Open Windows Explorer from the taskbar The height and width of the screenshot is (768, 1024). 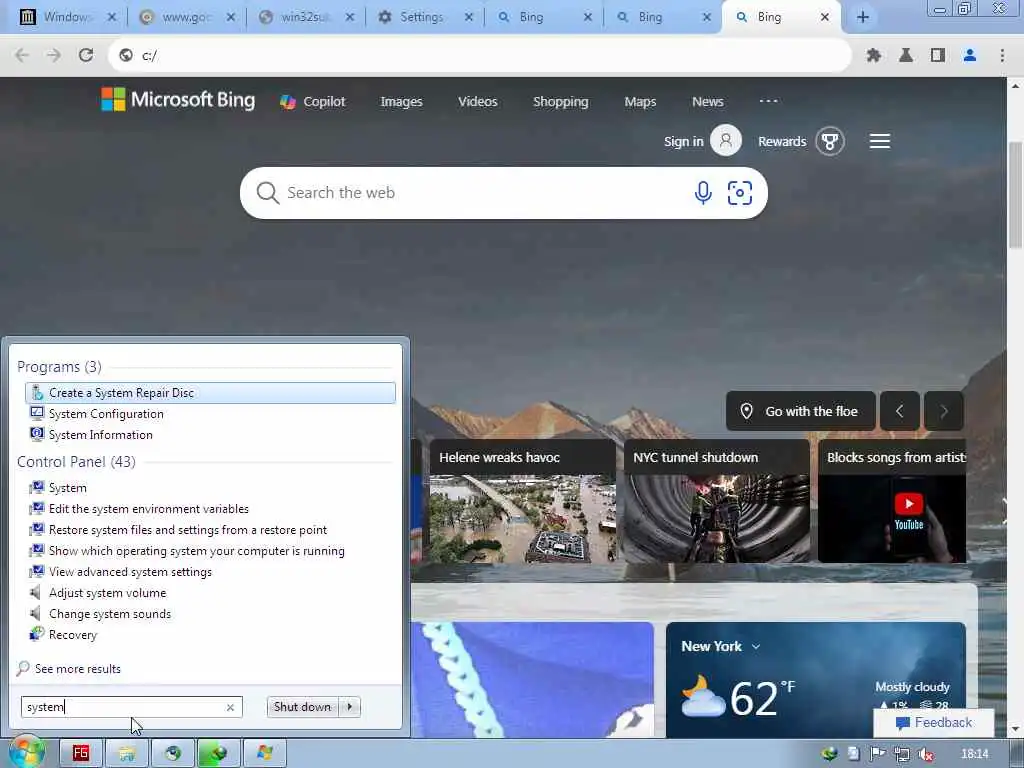tap(127, 753)
